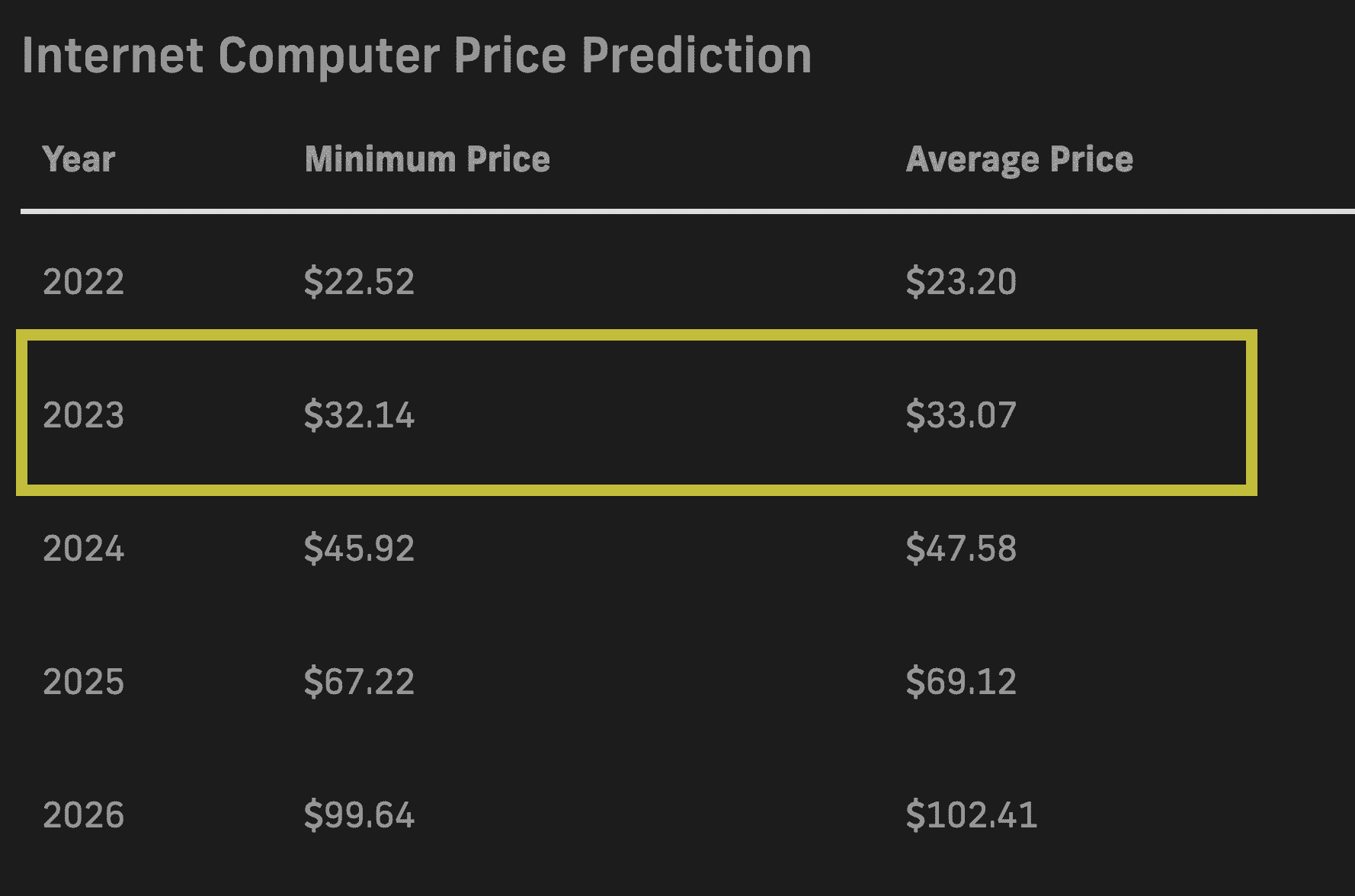Click the Internet Computer Price Prediction heading

pos(417,56)
